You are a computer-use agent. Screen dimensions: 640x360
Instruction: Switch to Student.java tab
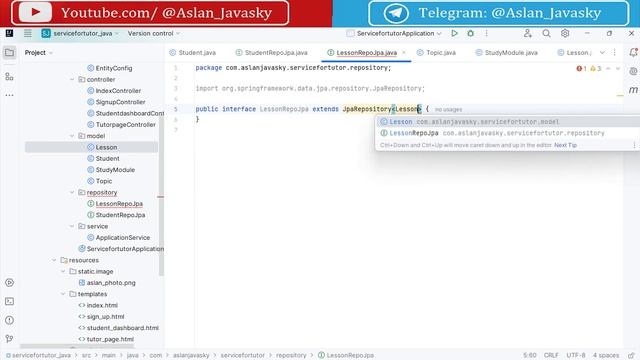point(193,53)
